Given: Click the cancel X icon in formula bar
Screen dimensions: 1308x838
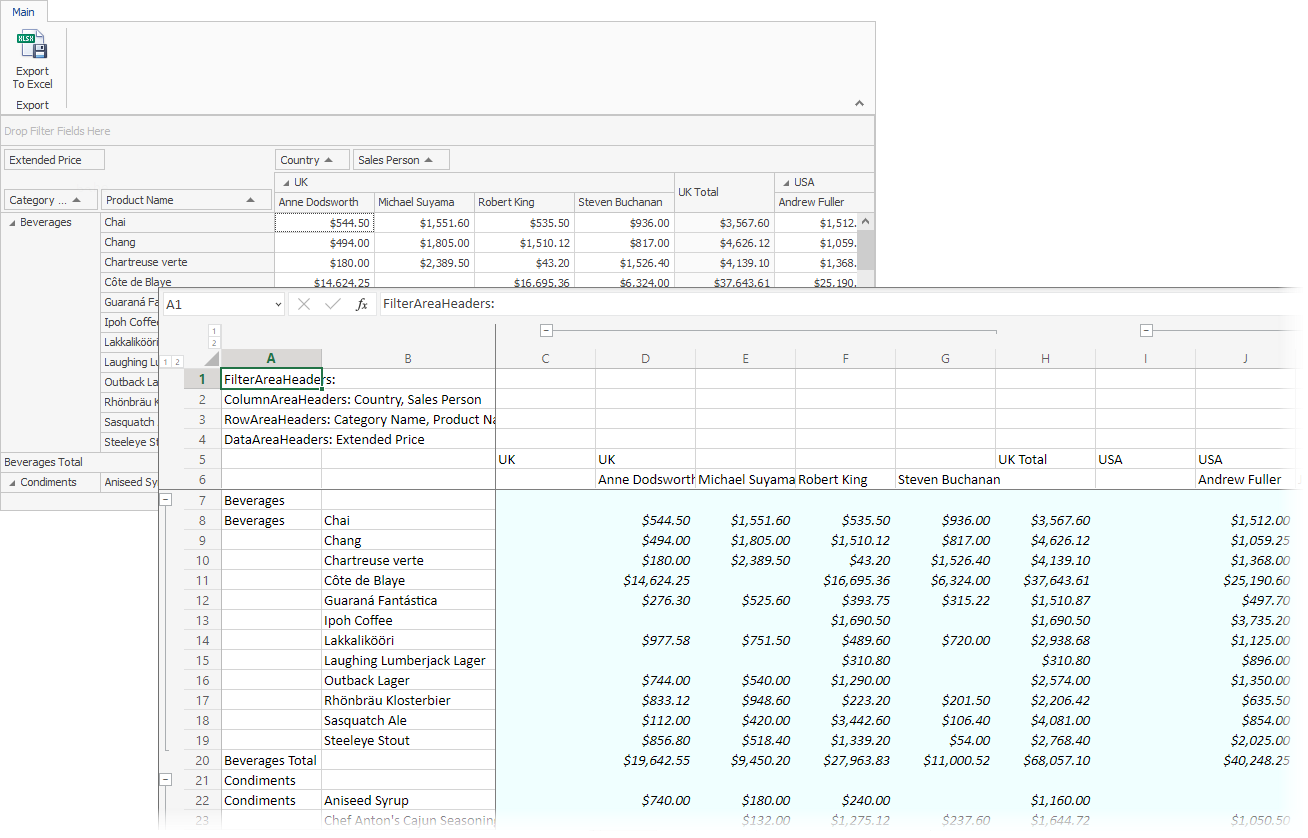Looking at the screenshot, I should pyautogui.click(x=304, y=304).
